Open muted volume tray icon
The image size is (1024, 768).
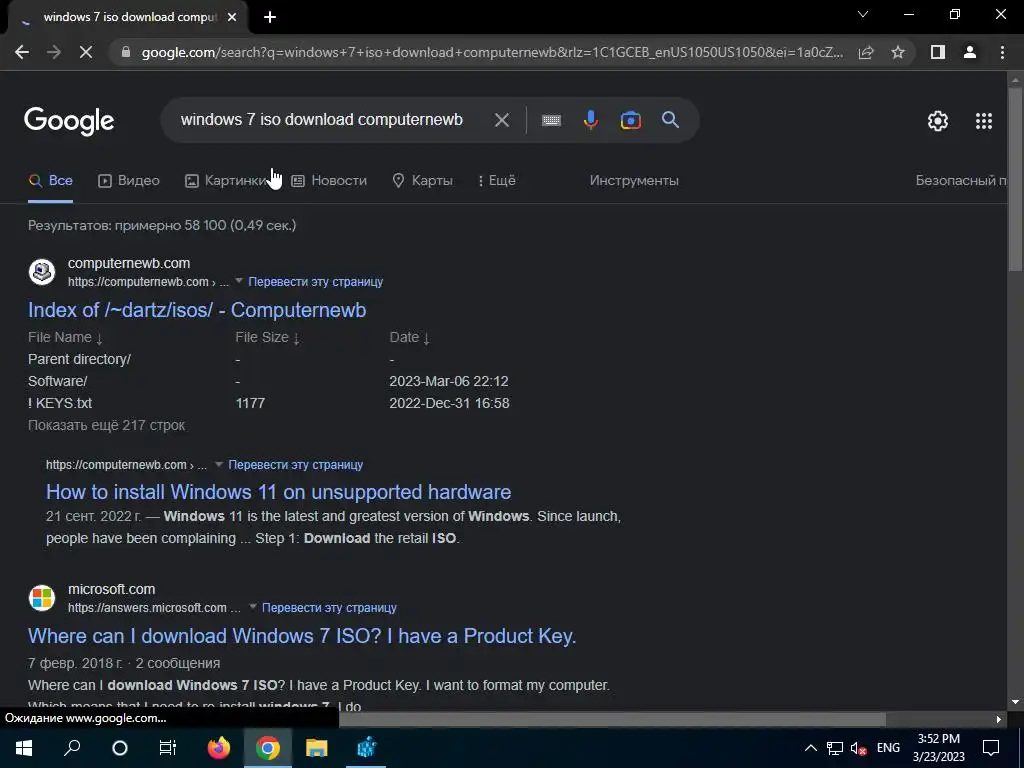click(859, 748)
